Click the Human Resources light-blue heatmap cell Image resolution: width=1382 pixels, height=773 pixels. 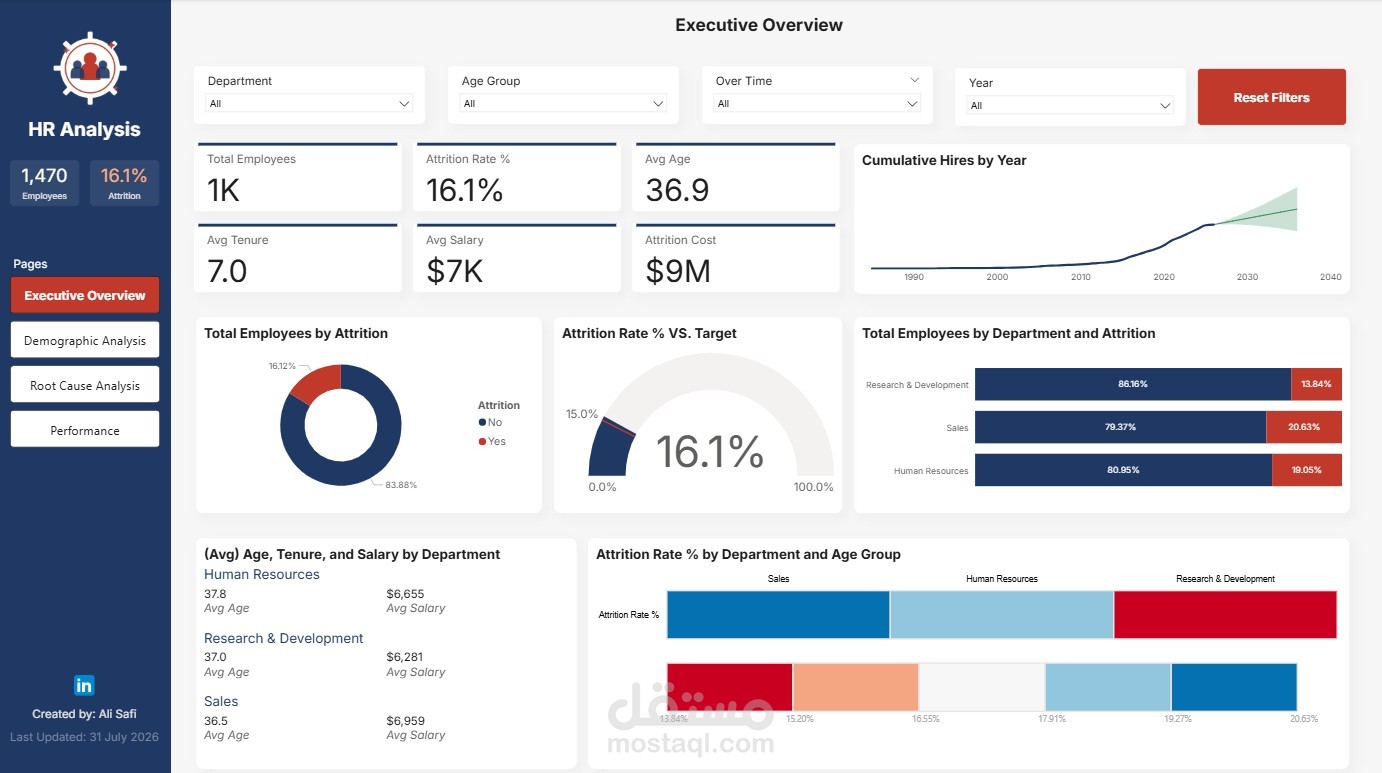1001,614
